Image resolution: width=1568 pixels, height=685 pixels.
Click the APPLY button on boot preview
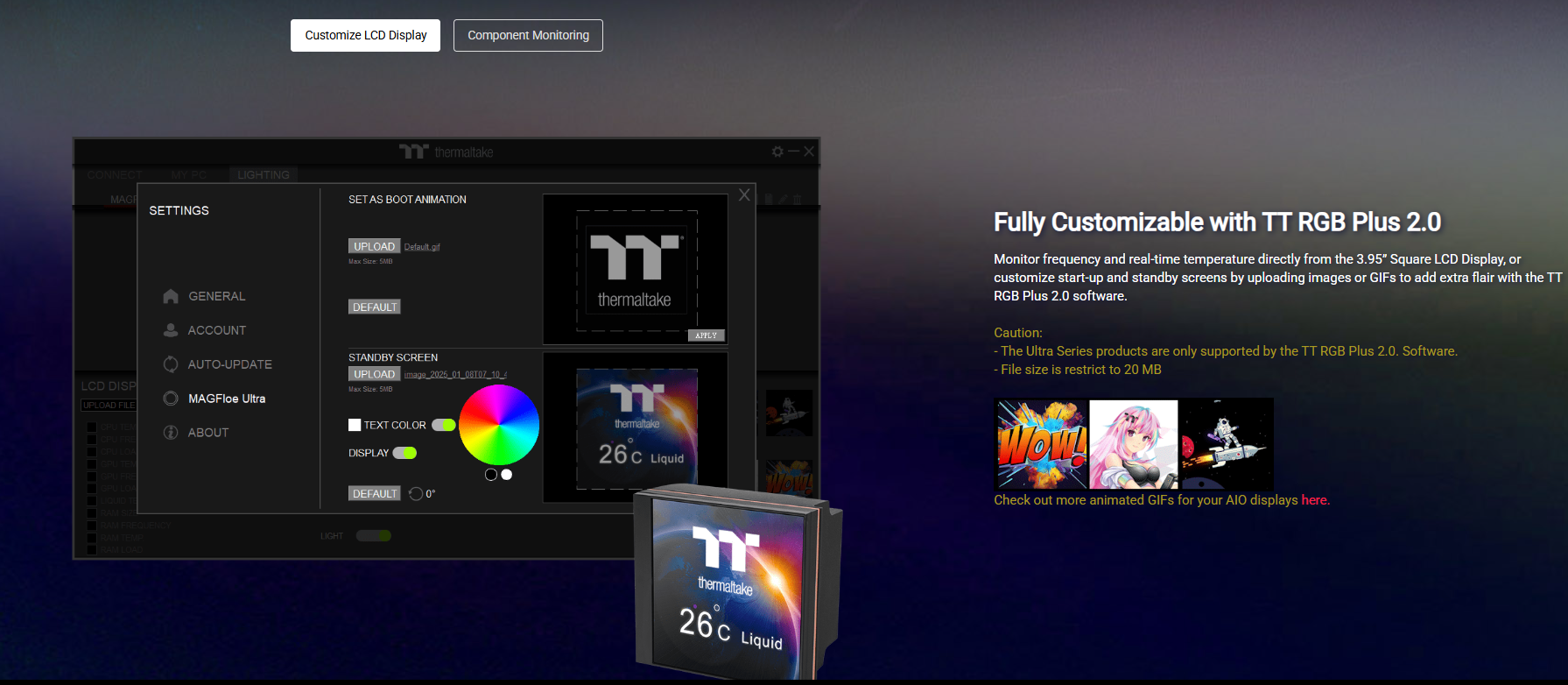point(706,335)
